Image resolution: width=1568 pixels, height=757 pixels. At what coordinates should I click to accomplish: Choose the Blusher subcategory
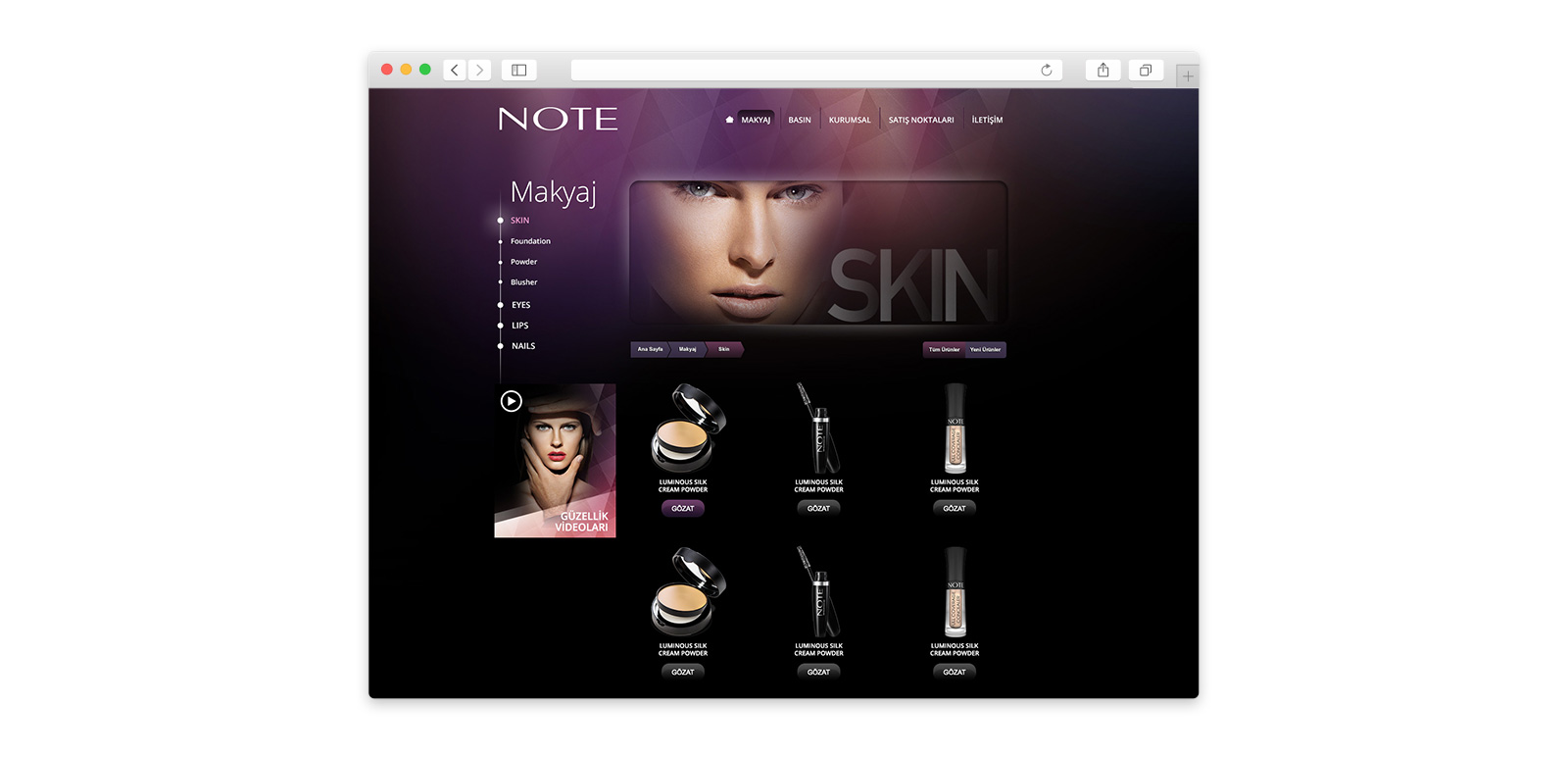[x=523, y=282]
